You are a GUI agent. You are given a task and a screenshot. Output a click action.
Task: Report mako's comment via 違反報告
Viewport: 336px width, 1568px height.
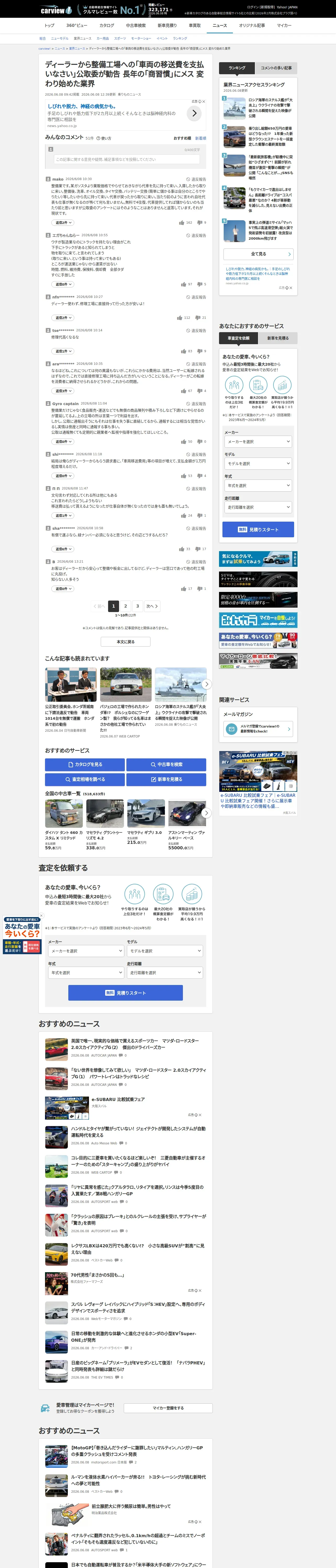click(x=196, y=180)
